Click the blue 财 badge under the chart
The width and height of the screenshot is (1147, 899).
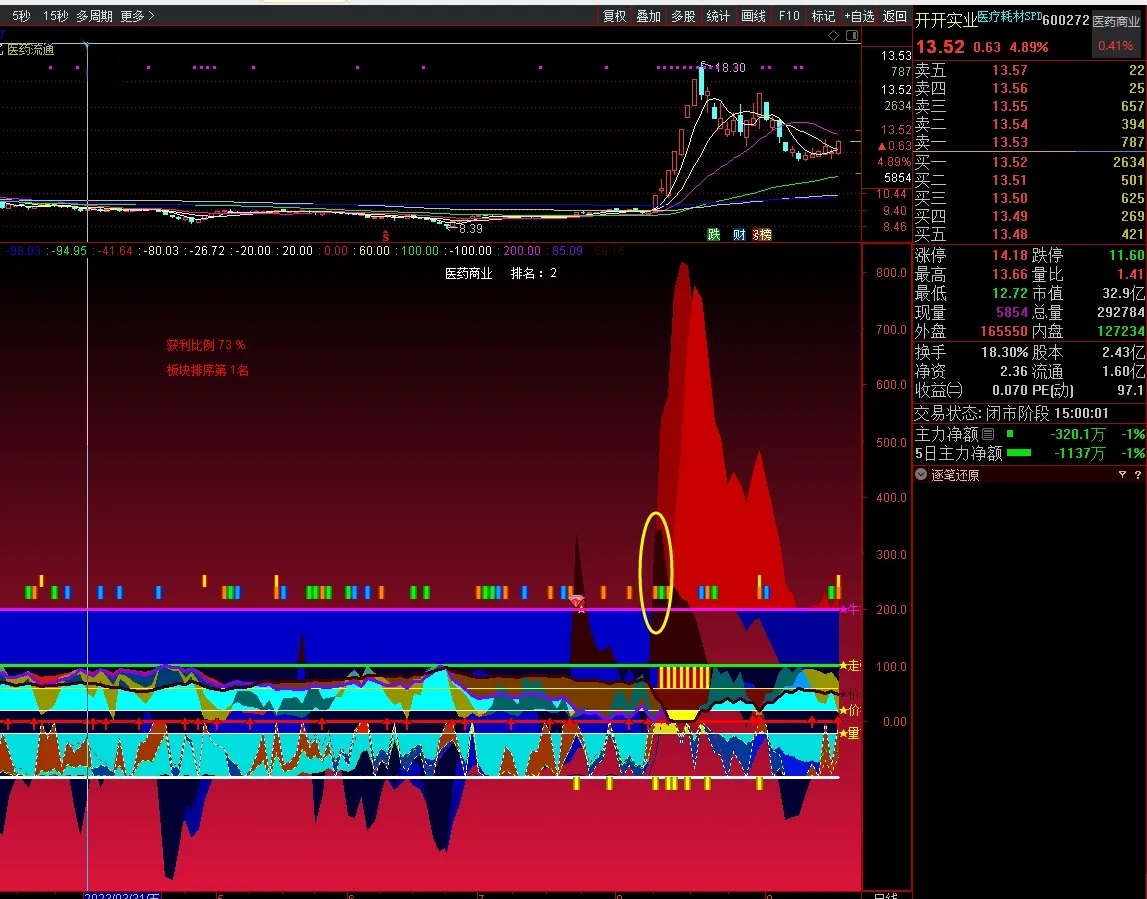tap(739, 235)
